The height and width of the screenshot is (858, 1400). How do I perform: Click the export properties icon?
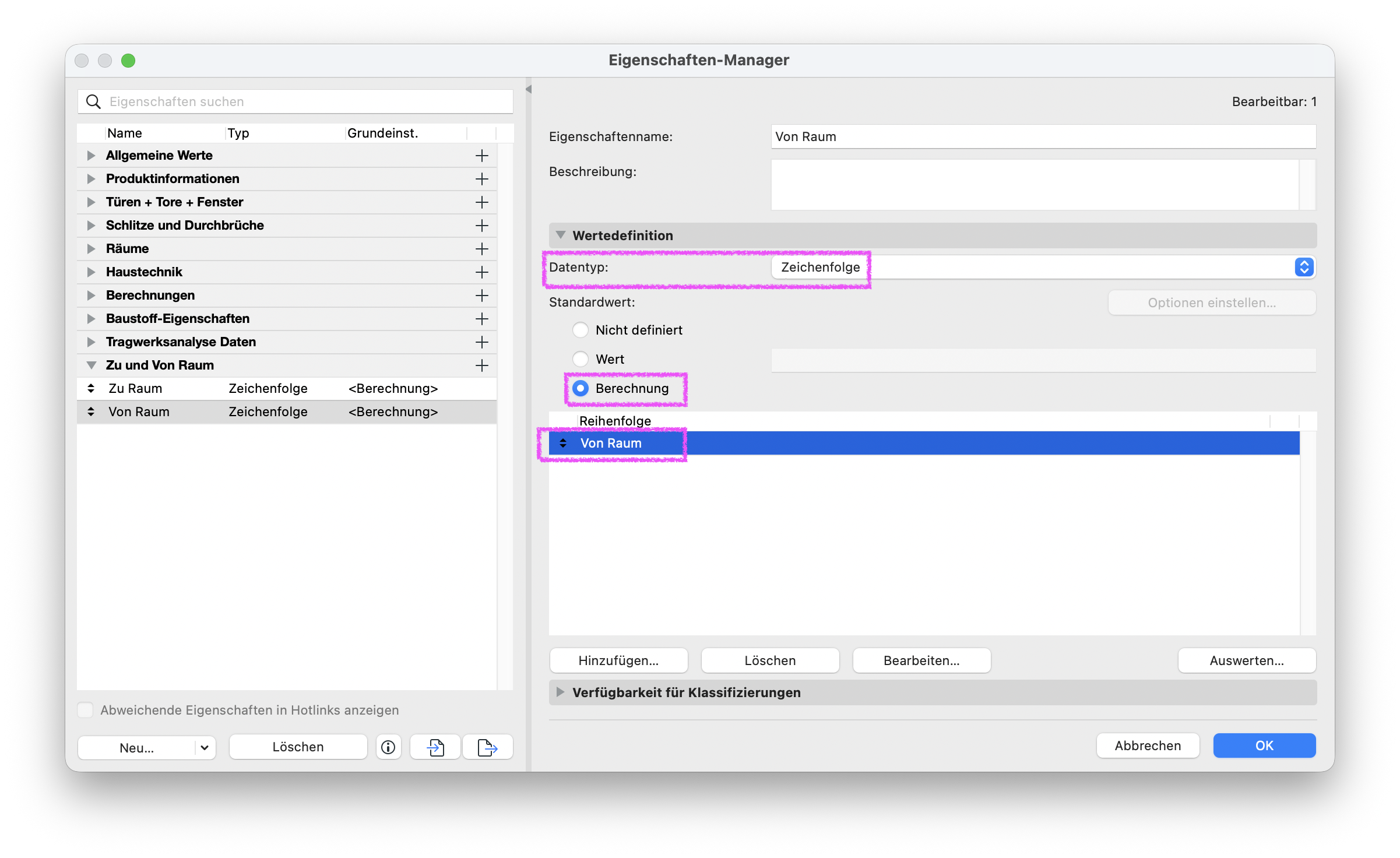[x=487, y=747]
